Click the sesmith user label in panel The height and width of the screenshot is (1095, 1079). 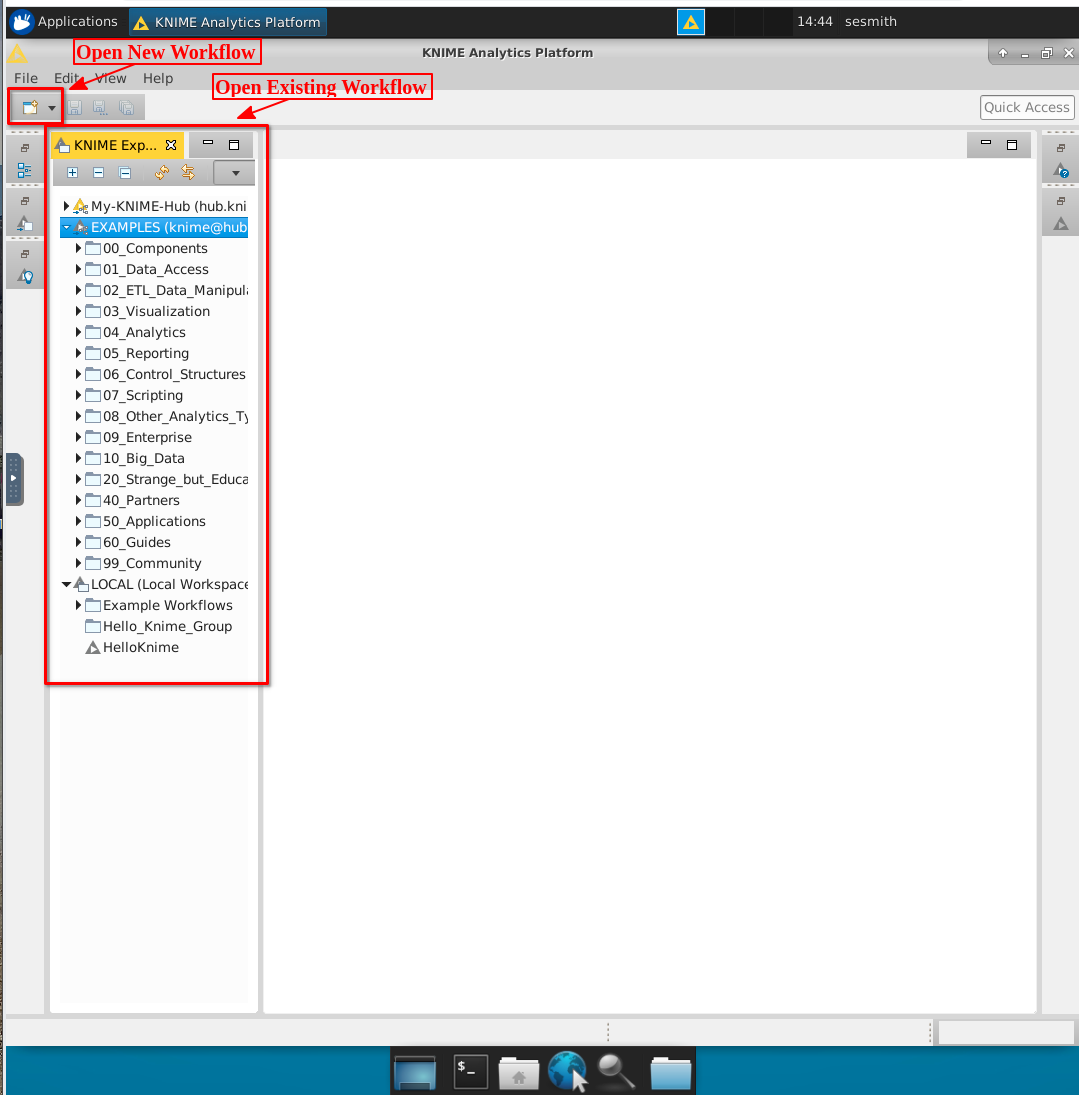(x=870, y=22)
